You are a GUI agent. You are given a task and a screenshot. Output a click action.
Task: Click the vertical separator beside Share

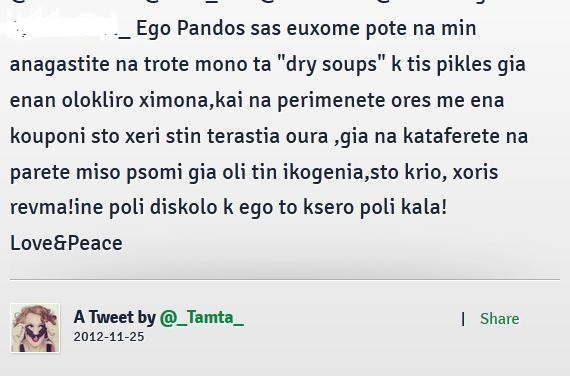pos(463,319)
